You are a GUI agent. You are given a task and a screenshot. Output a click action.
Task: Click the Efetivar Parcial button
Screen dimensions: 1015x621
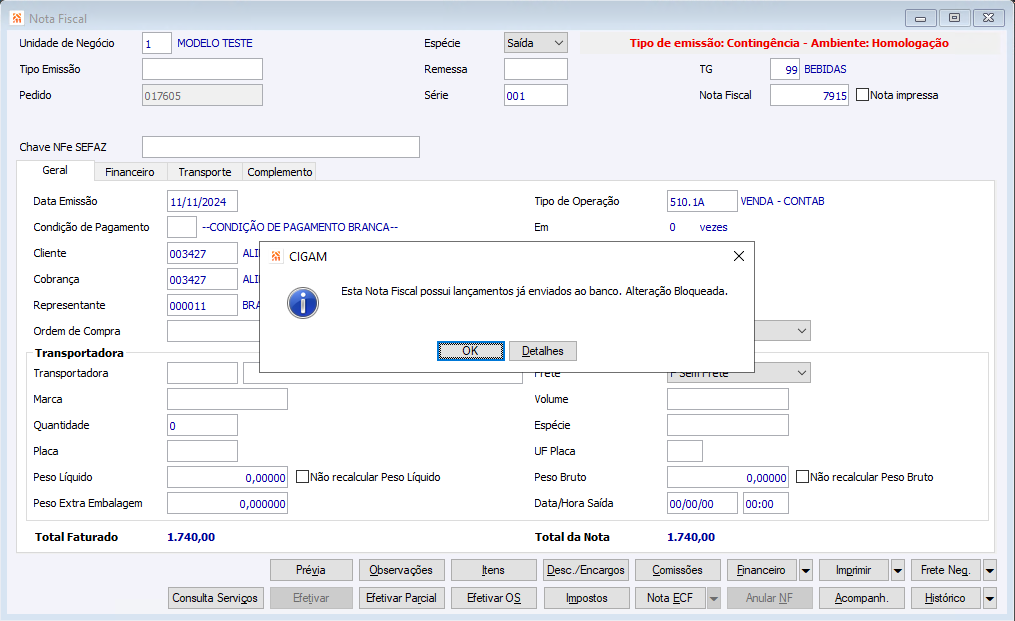(401, 598)
